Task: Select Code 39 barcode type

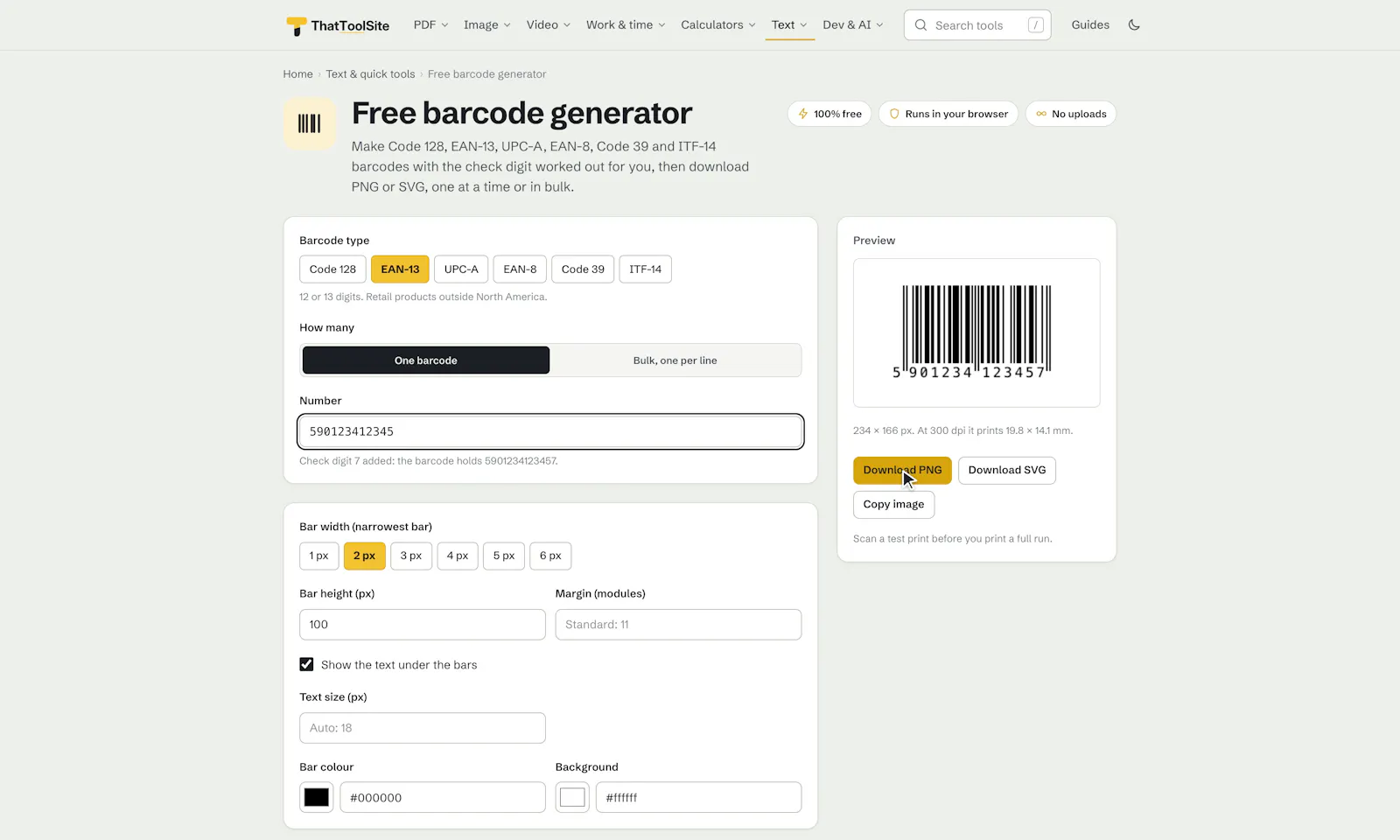Action: point(583,269)
